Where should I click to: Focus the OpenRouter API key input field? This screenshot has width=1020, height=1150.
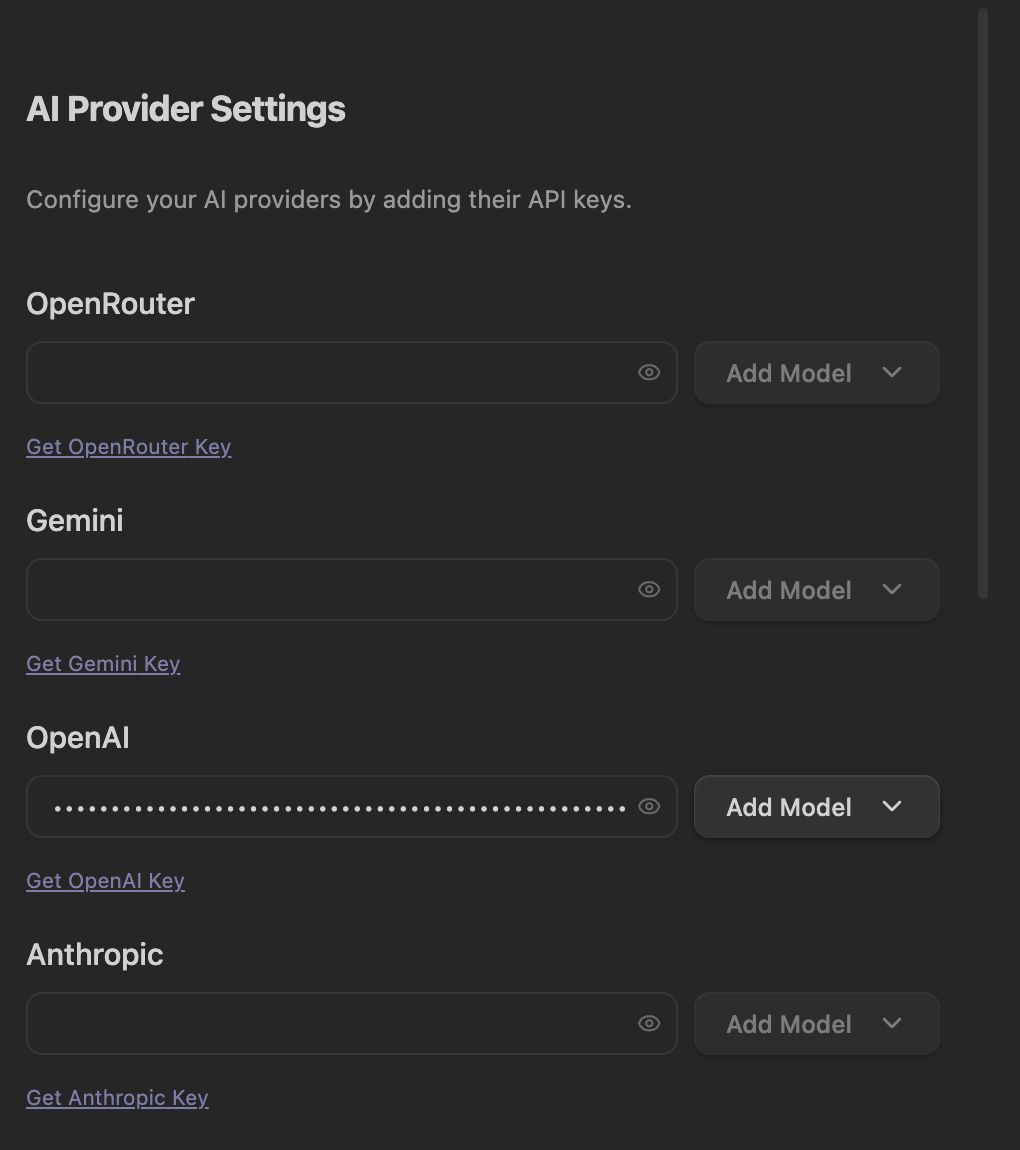pos(330,373)
